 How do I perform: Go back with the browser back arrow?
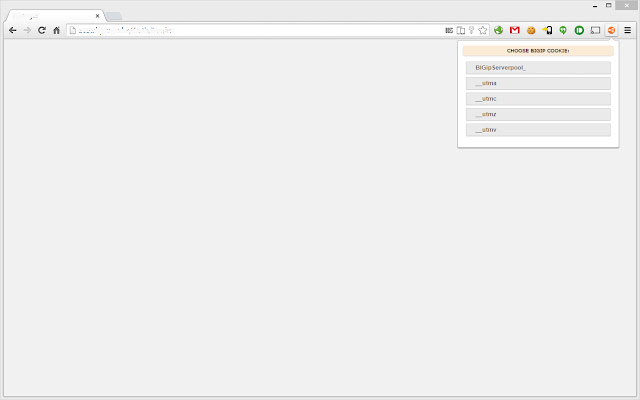pos(13,30)
